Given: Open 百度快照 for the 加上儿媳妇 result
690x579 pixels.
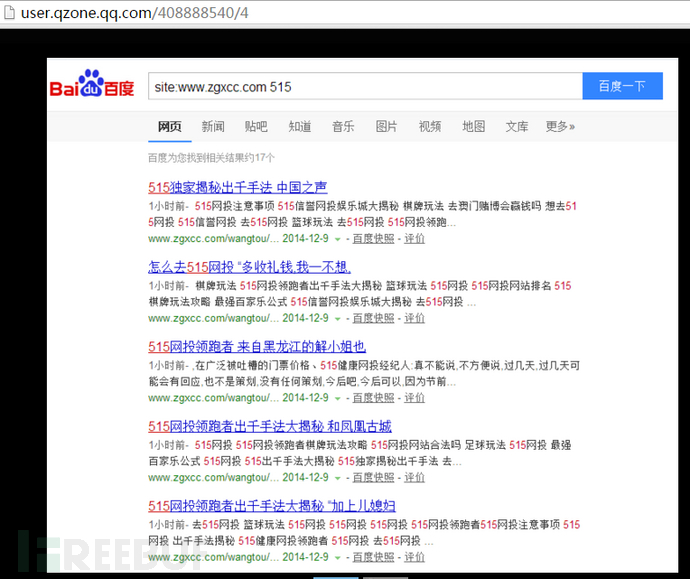Looking at the screenshot, I should [374, 557].
